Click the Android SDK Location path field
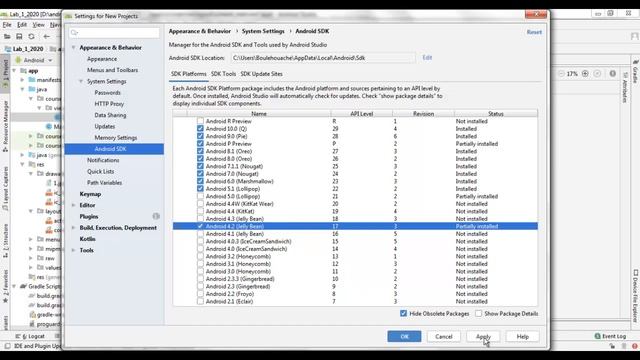 coord(323,58)
